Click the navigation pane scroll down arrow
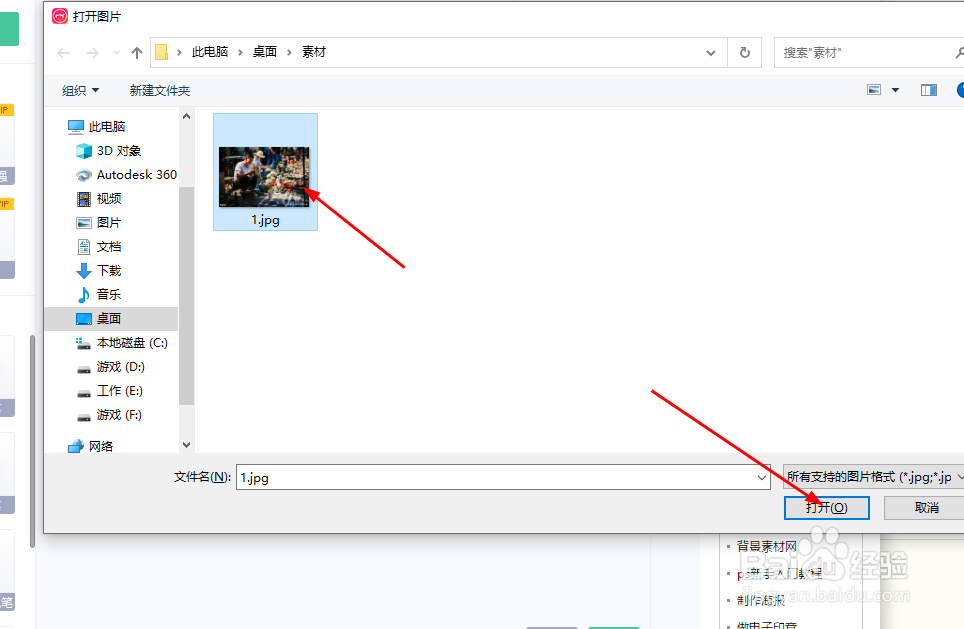The width and height of the screenshot is (964, 629). point(186,445)
